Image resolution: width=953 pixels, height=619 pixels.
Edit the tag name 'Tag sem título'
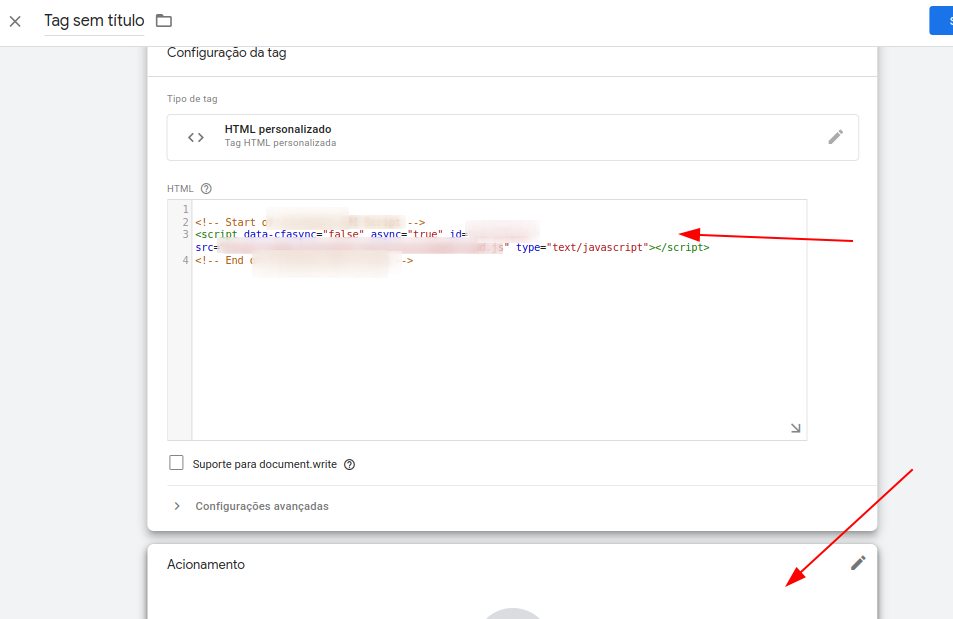[94, 21]
